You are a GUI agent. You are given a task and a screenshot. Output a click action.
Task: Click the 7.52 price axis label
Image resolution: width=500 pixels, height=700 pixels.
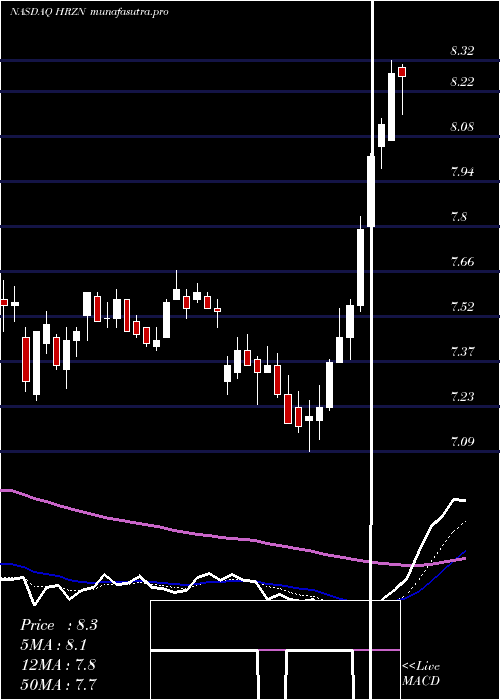[462, 306]
